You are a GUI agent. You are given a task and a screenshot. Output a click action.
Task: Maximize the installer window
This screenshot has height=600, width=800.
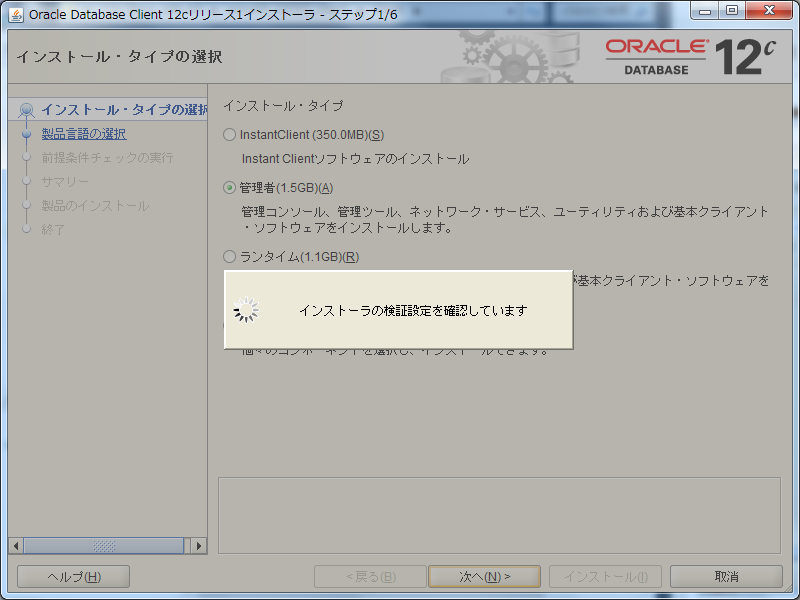(x=732, y=11)
